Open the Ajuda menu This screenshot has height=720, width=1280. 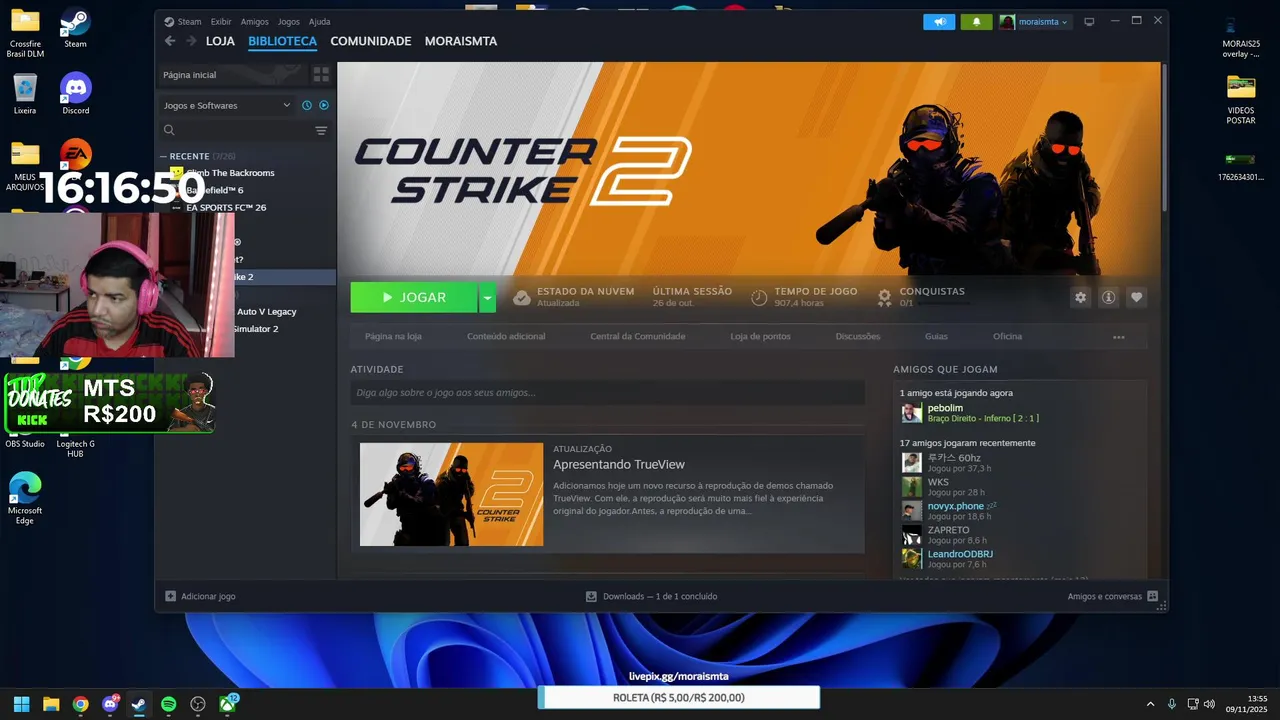pyautogui.click(x=319, y=21)
